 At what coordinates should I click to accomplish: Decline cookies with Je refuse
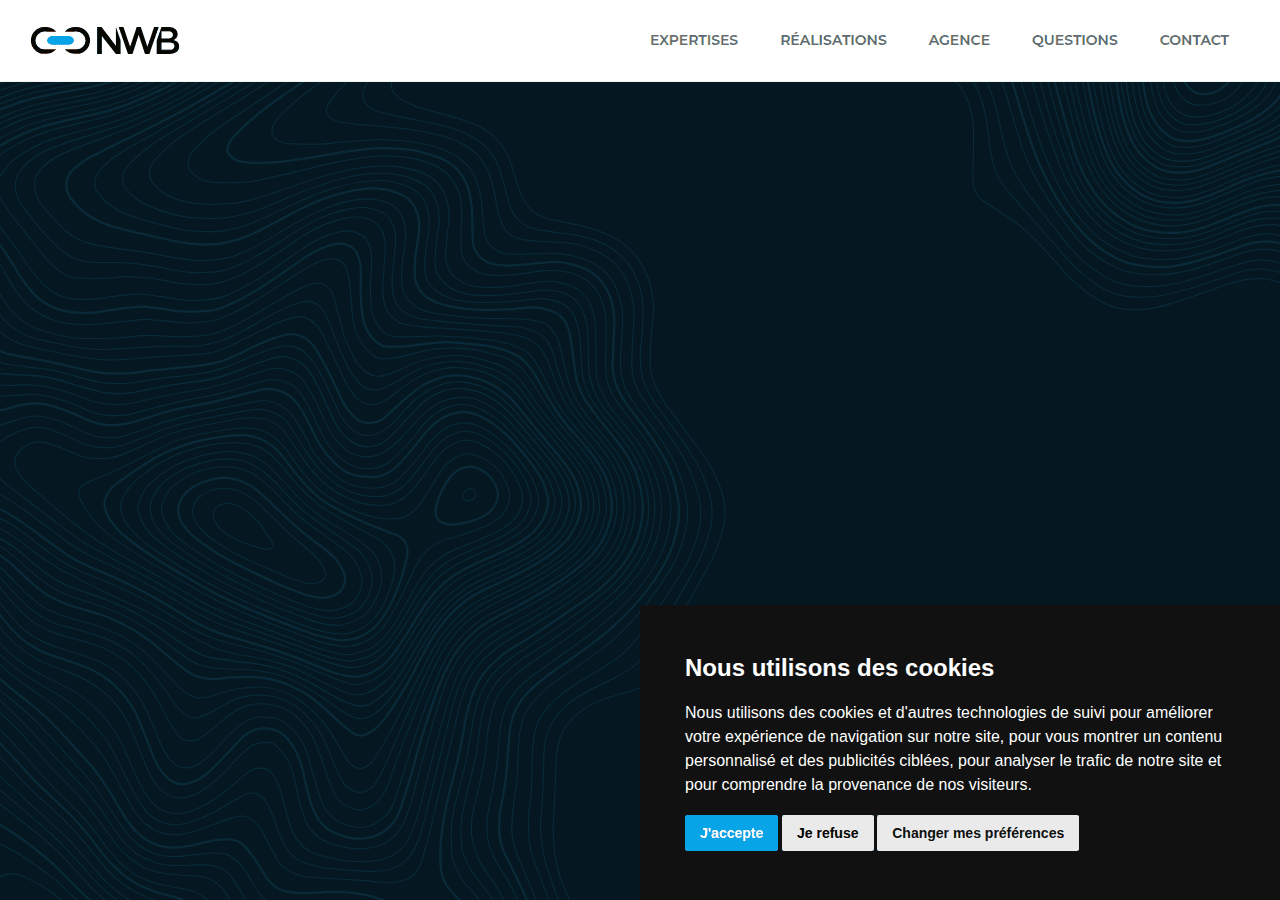click(x=828, y=833)
